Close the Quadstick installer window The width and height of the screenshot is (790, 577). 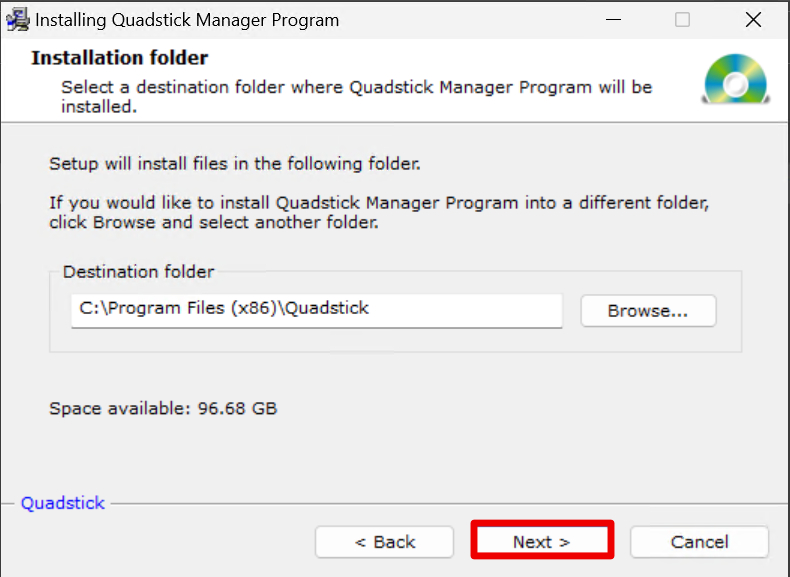tap(754, 20)
